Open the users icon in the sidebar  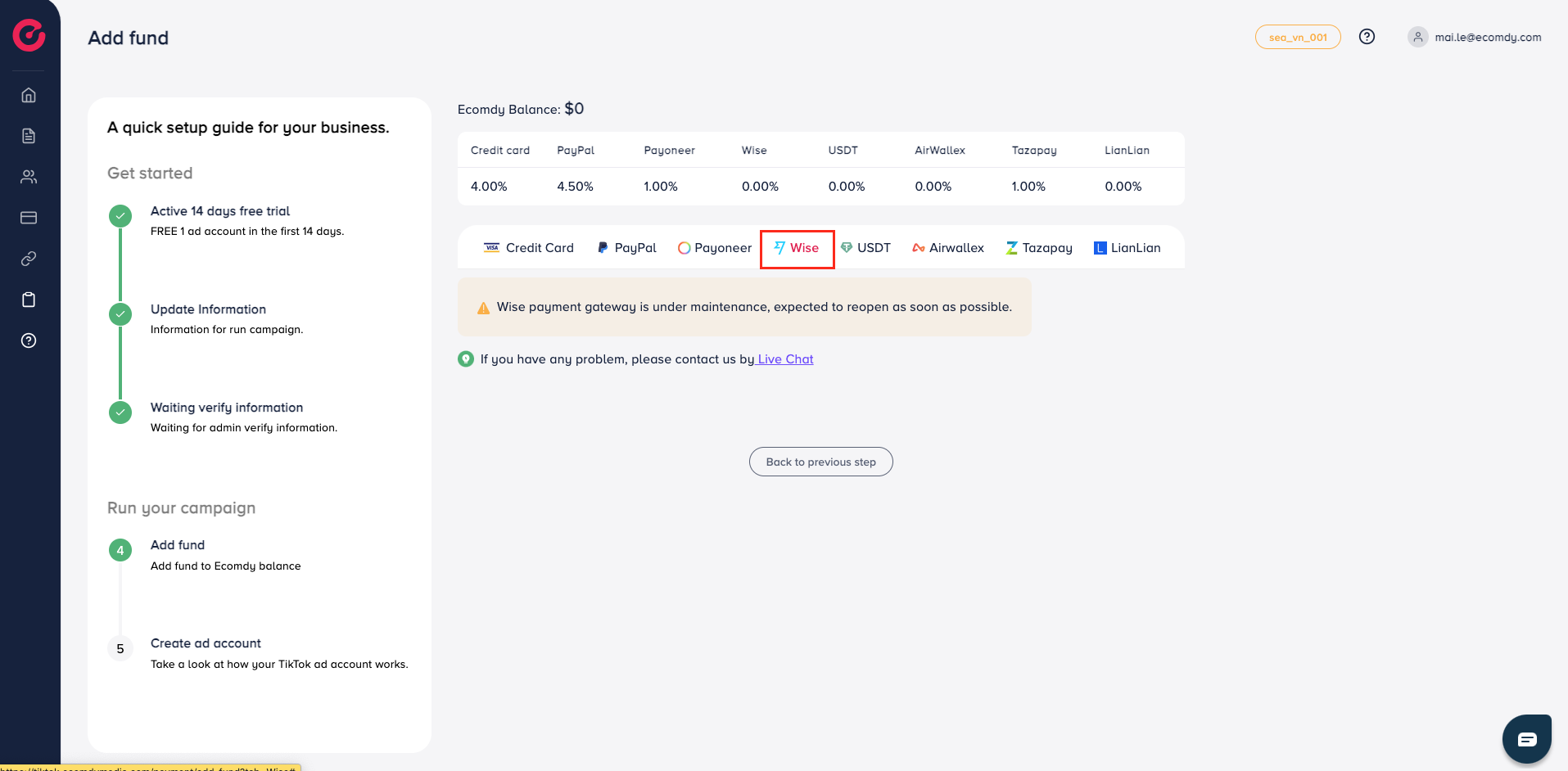point(29,177)
